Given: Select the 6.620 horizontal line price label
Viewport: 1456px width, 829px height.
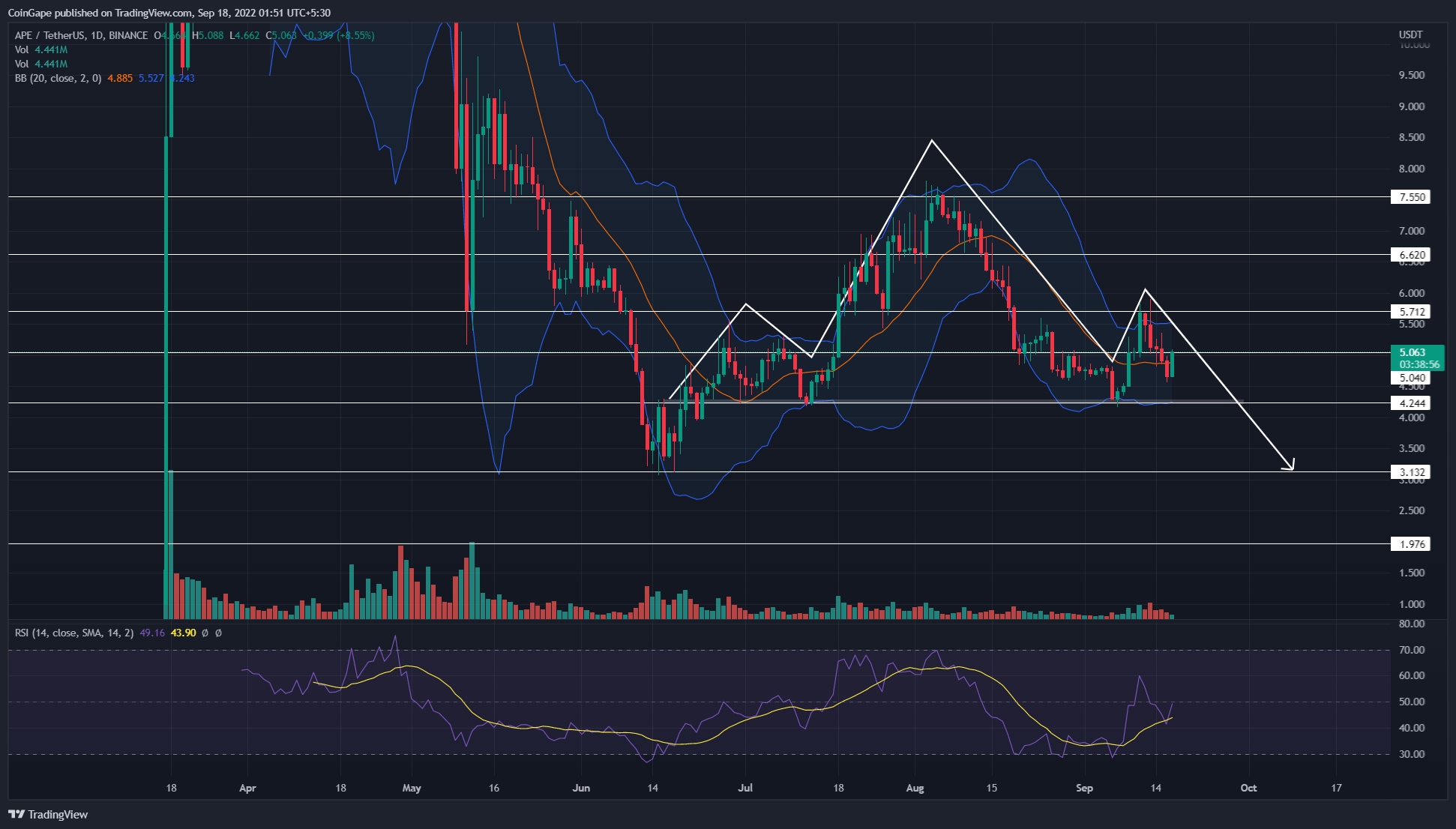Looking at the screenshot, I should [1410, 255].
